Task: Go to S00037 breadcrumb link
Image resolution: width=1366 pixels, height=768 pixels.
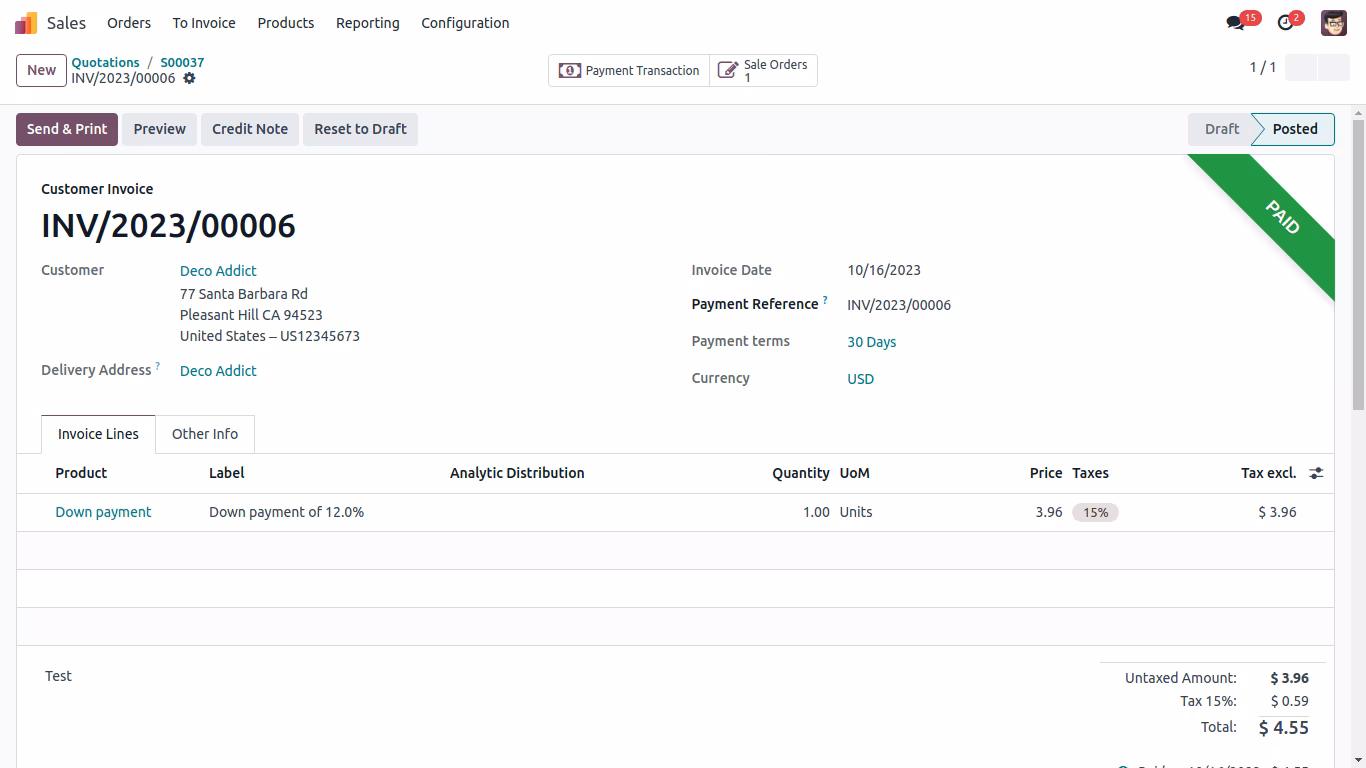Action: pyautogui.click(x=182, y=62)
